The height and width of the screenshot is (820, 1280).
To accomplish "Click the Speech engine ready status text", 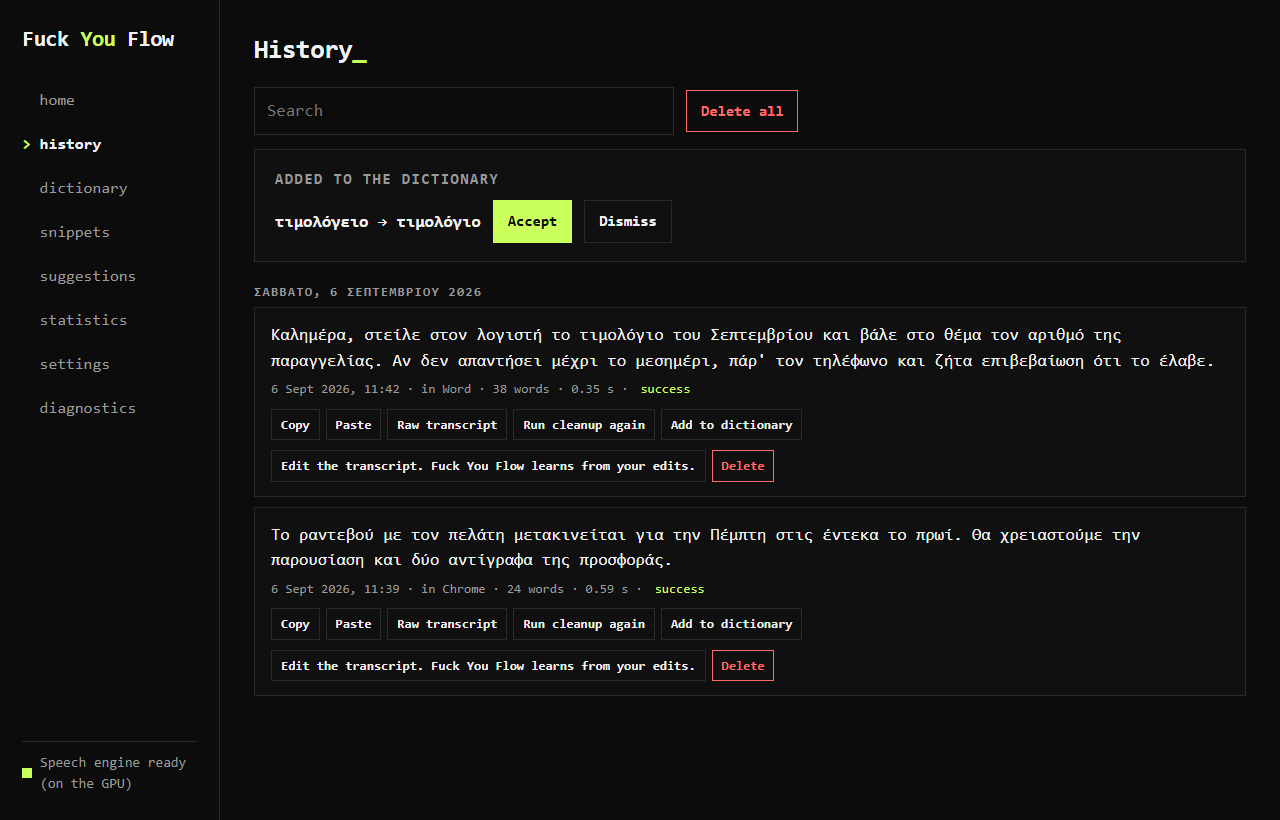I will [x=113, y=773].
